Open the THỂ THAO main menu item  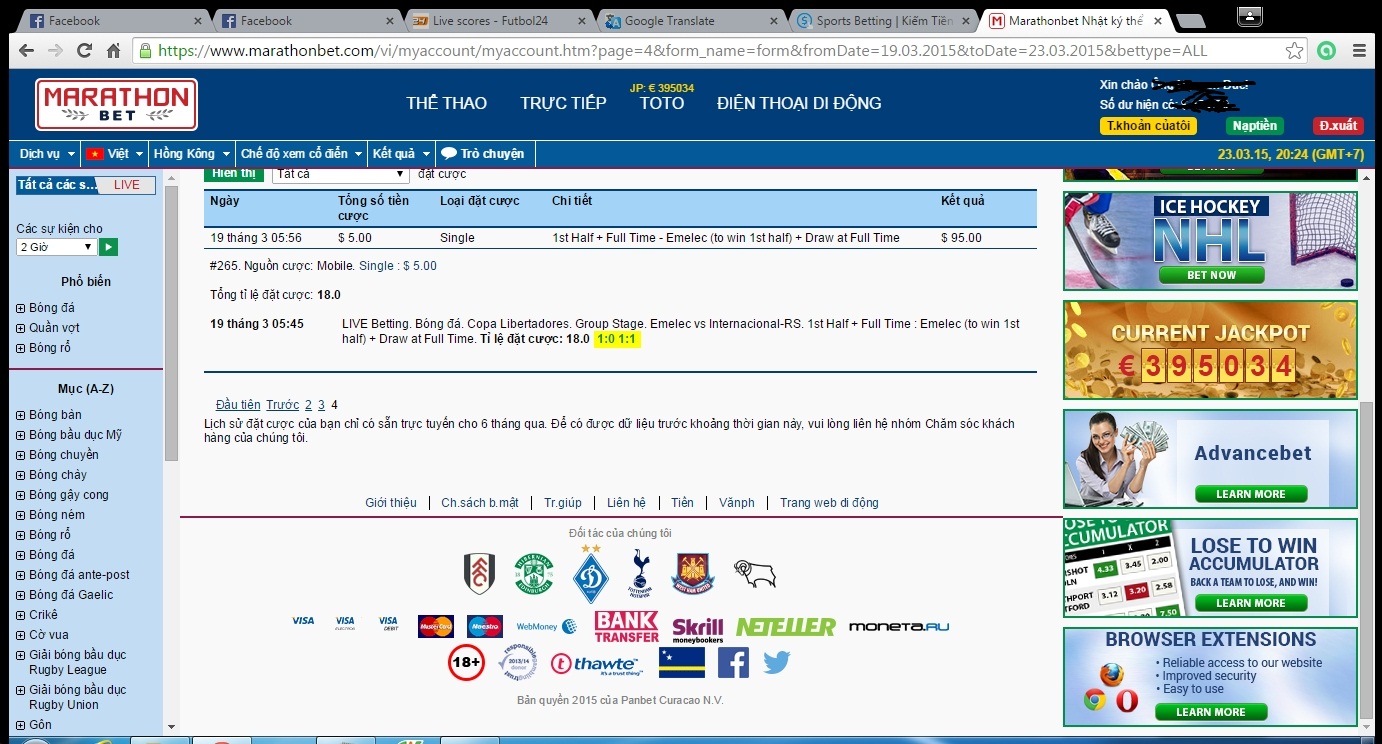click(446, 103)
